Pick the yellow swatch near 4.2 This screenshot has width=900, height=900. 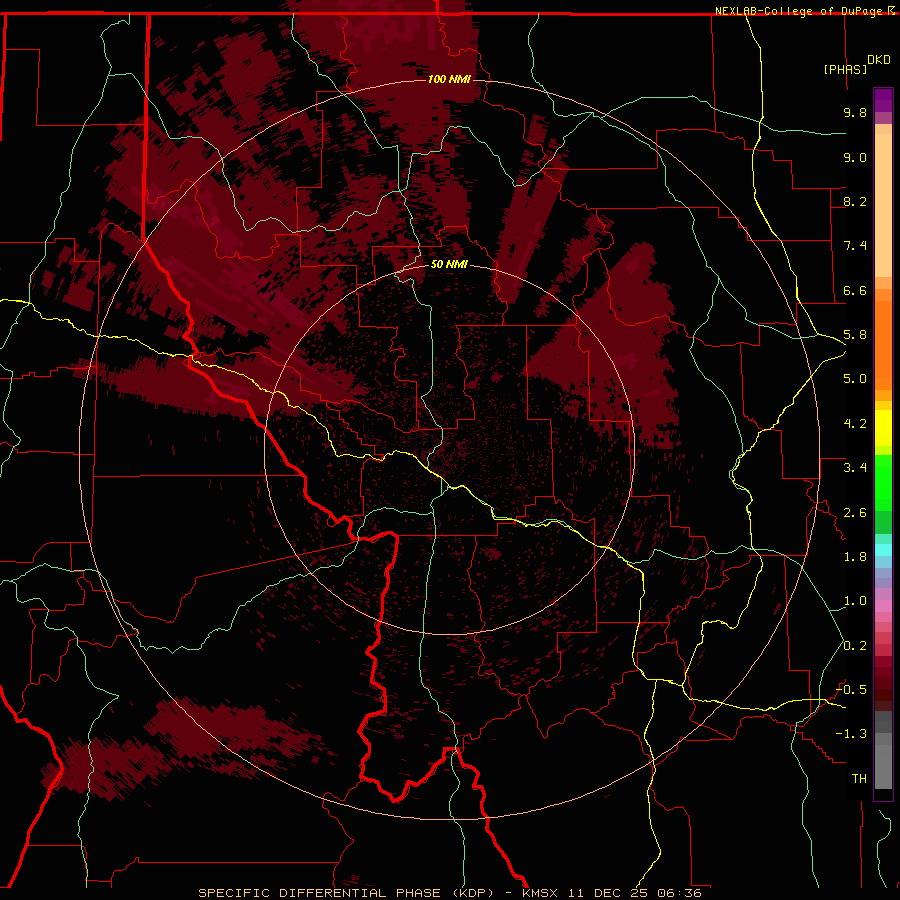coord(883,428)
